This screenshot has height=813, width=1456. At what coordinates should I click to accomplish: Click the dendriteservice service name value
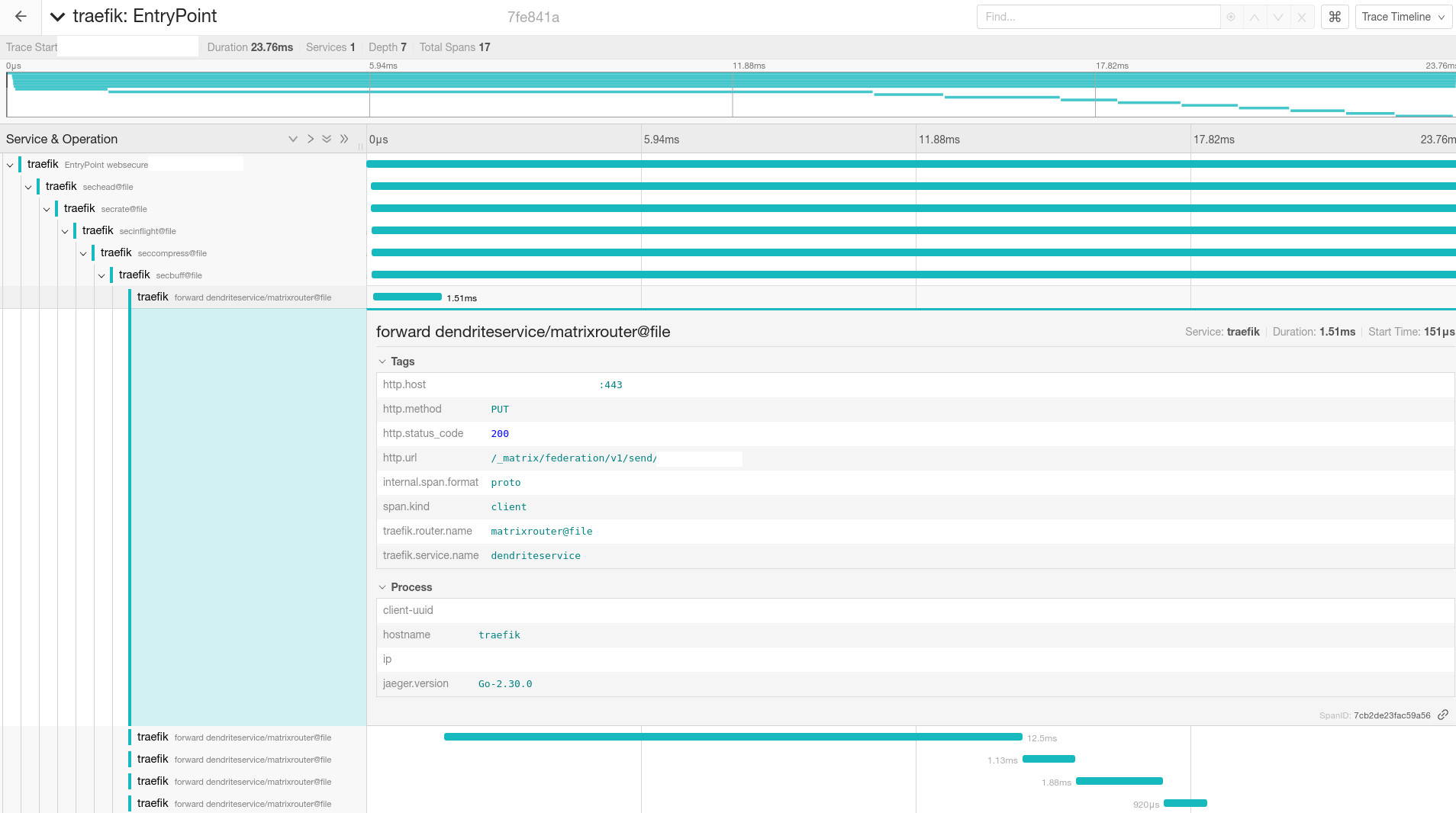coord(536,556)
